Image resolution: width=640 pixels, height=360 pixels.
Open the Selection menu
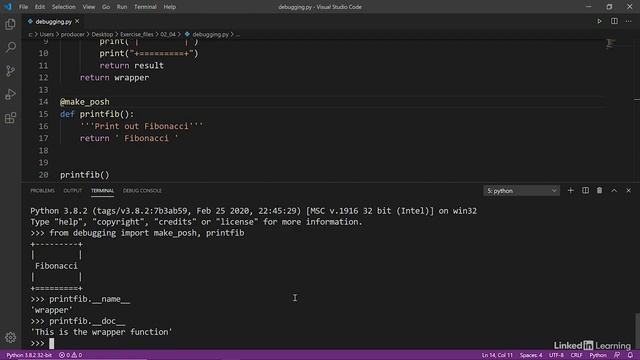click(x=64, y=7)
